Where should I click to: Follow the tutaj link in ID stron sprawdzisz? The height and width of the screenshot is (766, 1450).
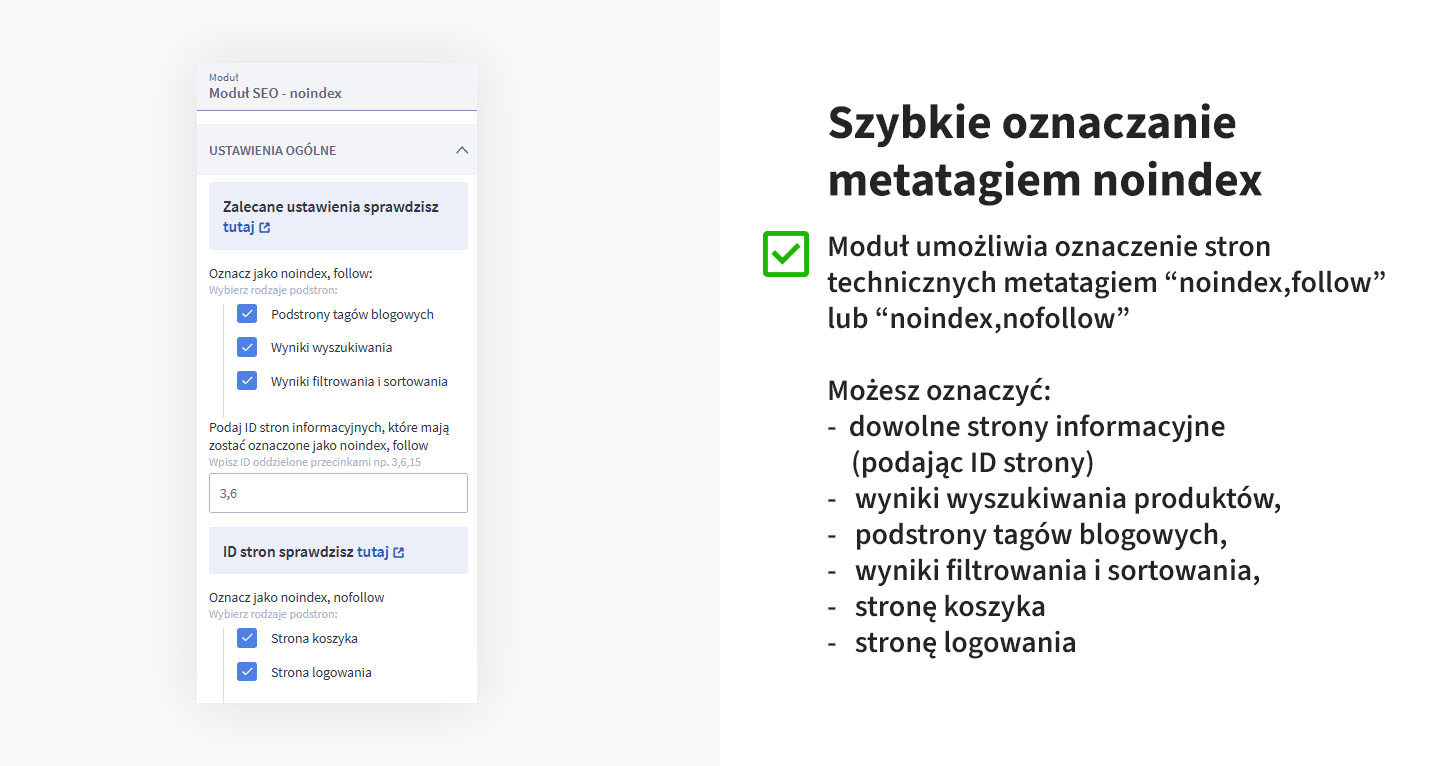tap(373, 552)
